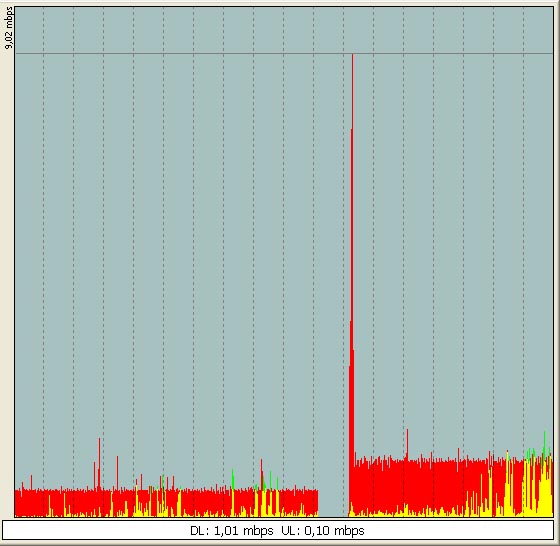Select the tallest red spike in left traffic block
The height and width of the screenshot is (546, 560).
click(x=99, y=462)
